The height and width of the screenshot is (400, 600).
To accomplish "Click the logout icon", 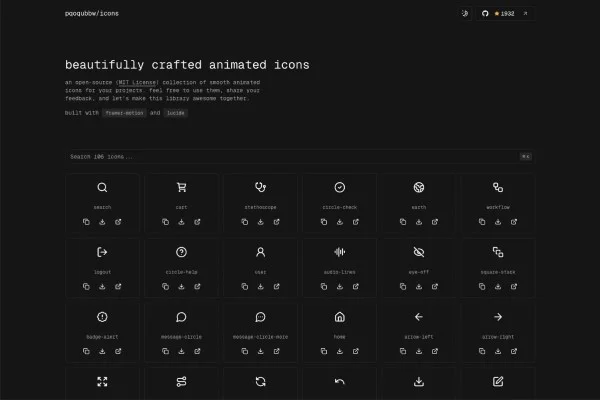I will point(102,252).
